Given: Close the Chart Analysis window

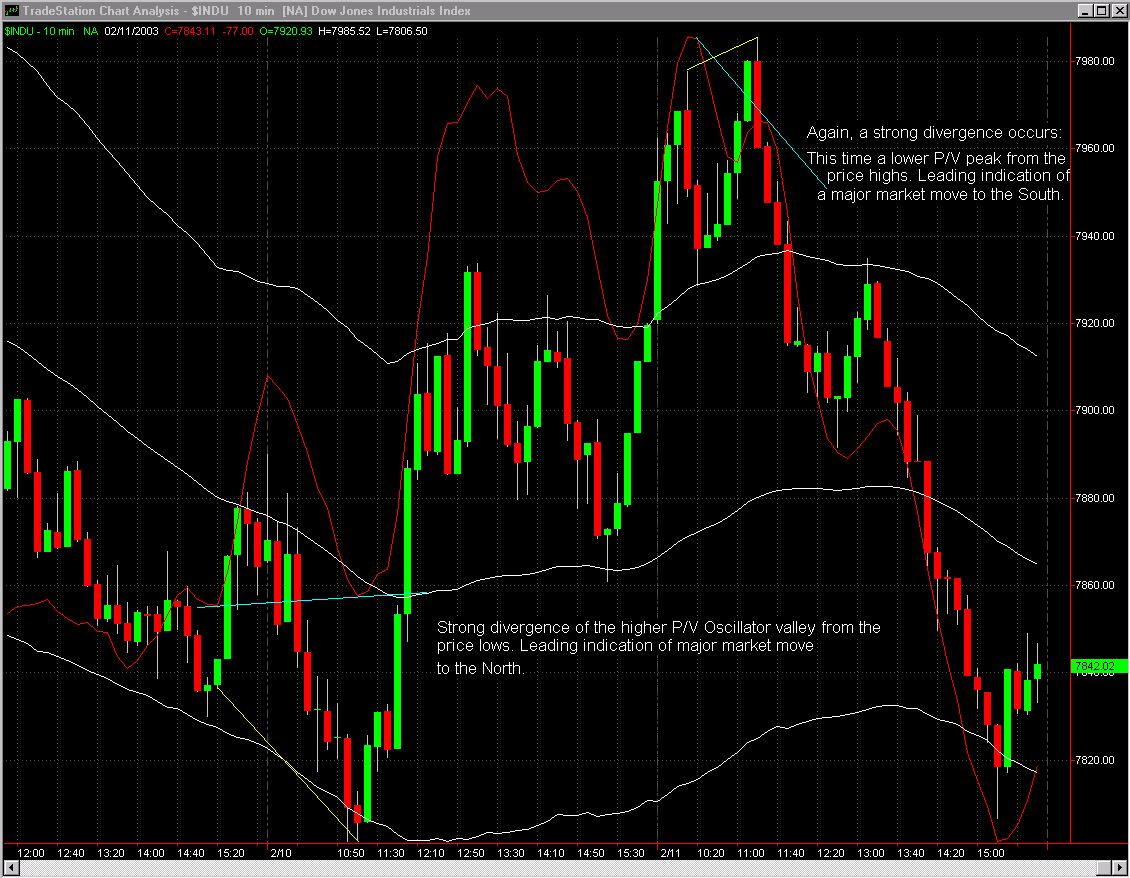Looking at the screenshot, I should point(1118,11).
